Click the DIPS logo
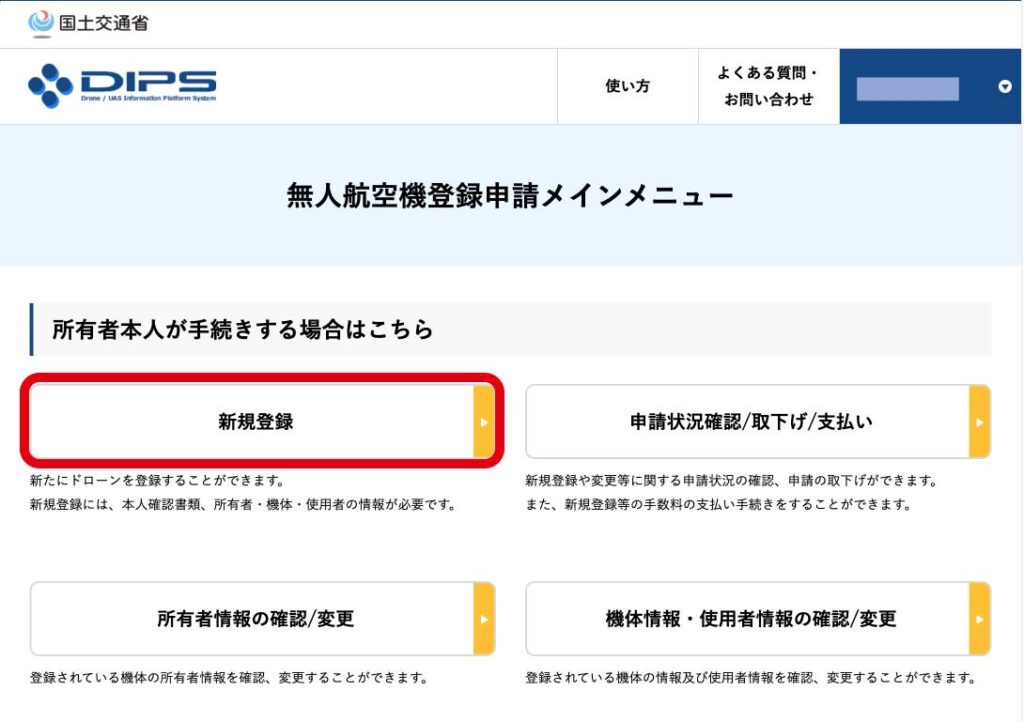This screenshot has width=1024, height=721. [122, 86]
